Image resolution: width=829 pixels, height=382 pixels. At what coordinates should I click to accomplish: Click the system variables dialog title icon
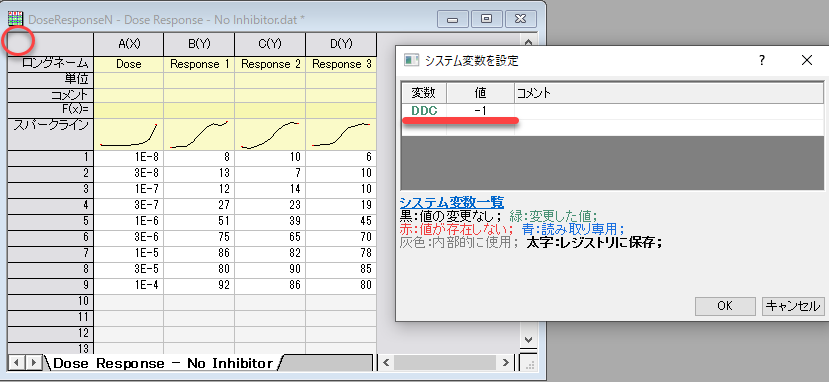[x=411, y=60]
